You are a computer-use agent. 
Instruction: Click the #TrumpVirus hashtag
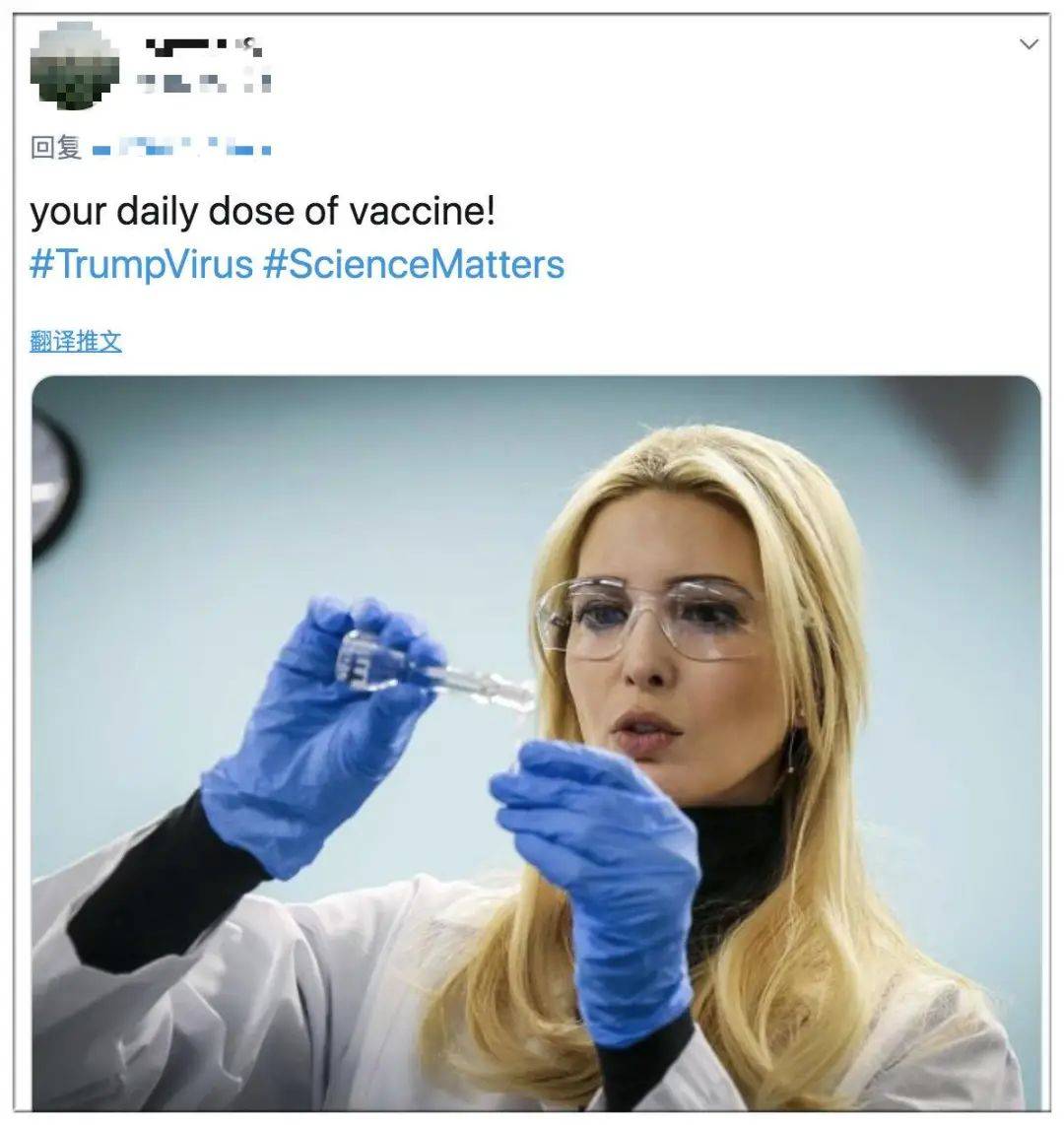tap(141, 264)
